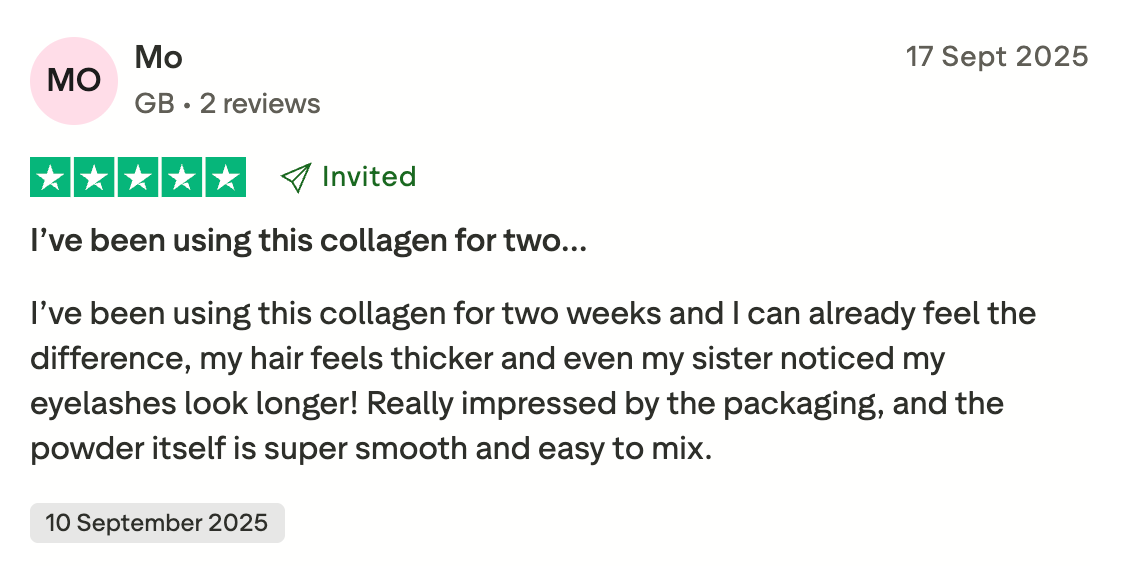
Task: Click the ellipsis ending the review title
Action: [x=575, y=241]
